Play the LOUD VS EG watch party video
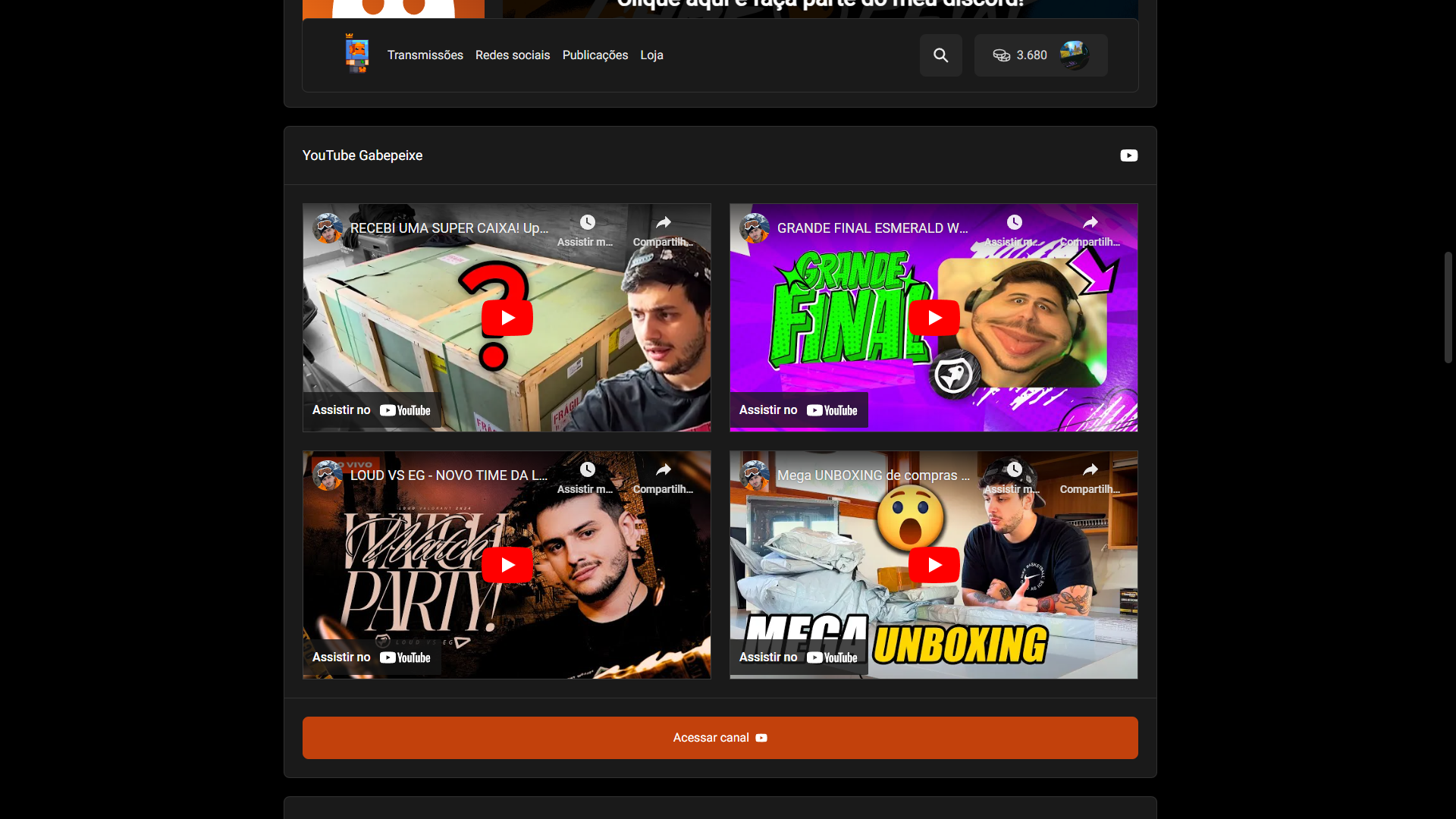The height and width of the screenshot is (819, 1456). (x=507, y=565)
